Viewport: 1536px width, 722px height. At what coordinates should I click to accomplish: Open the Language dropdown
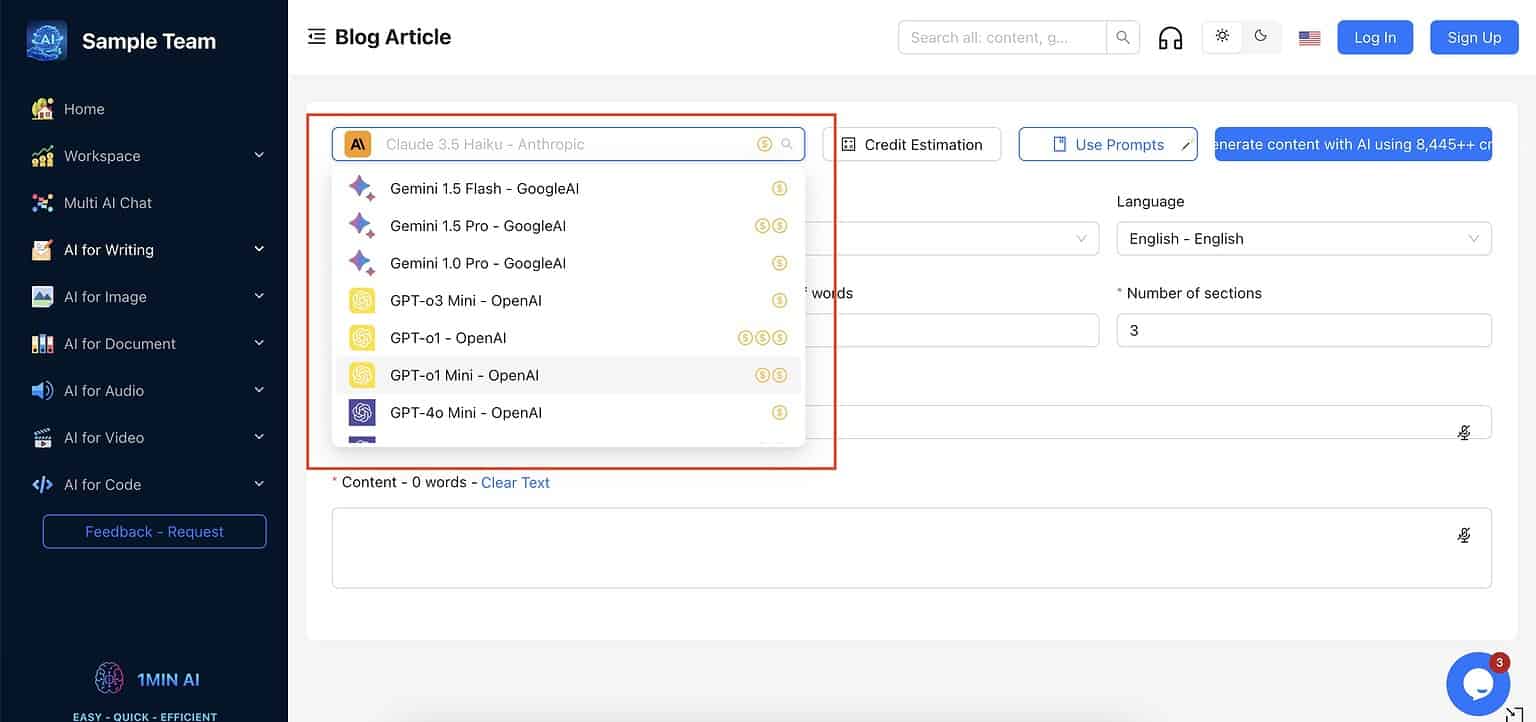(1303, 239)
